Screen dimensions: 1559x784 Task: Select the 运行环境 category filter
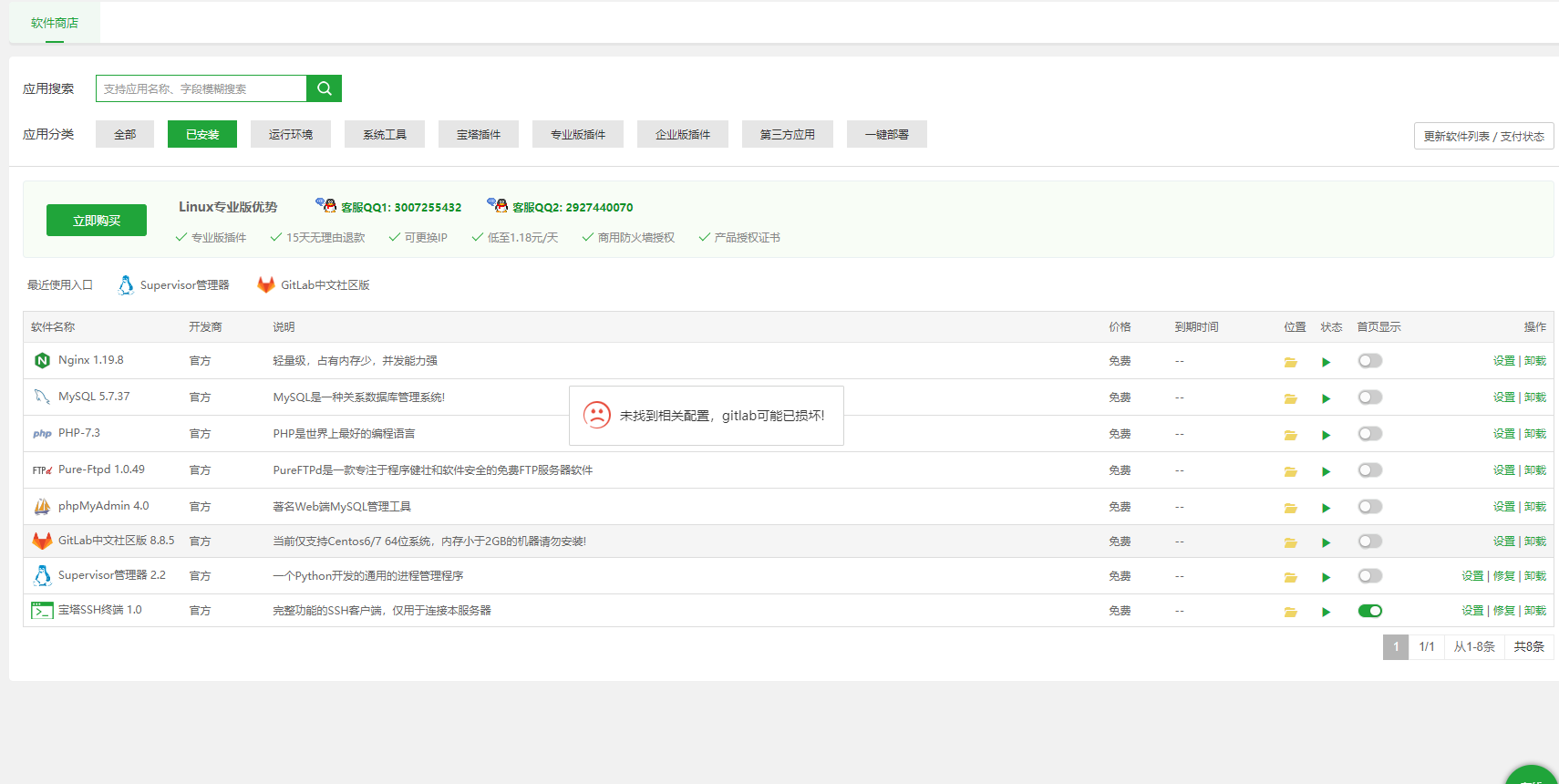point(291,134)
